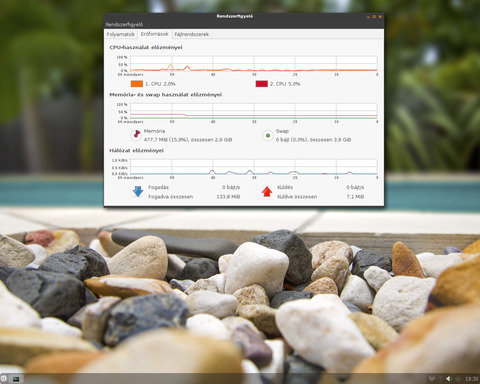Click the Swap green pie color icon
This screenshot has width=480, height=384.
[x=268, y=135]
